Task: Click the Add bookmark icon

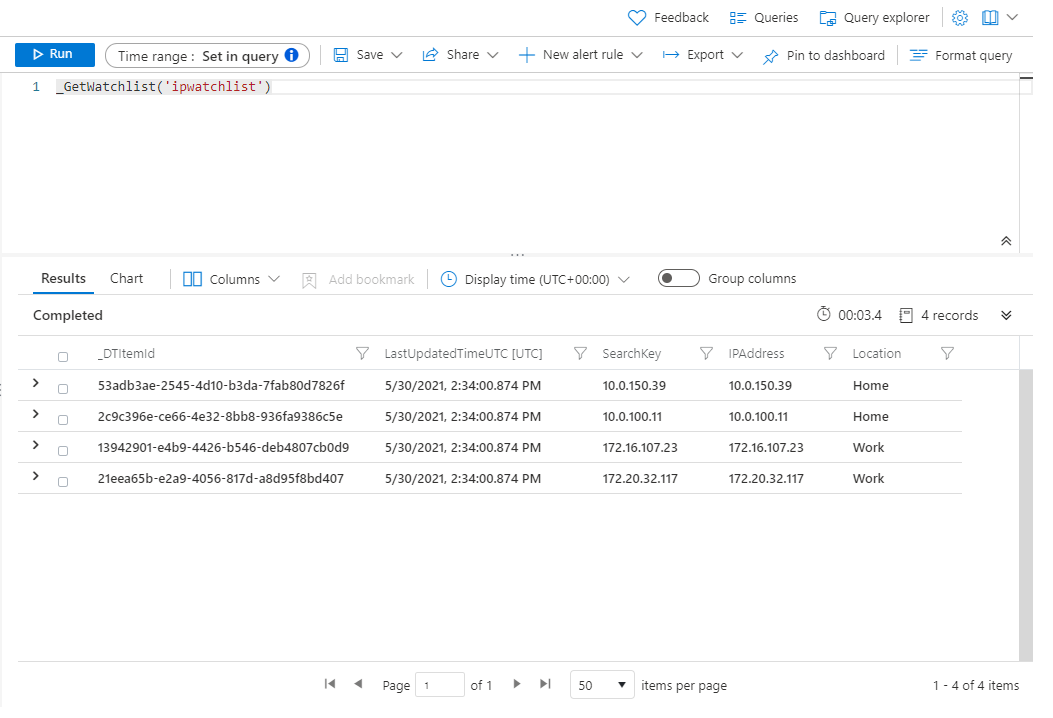Action: click(x=309, y=279)
